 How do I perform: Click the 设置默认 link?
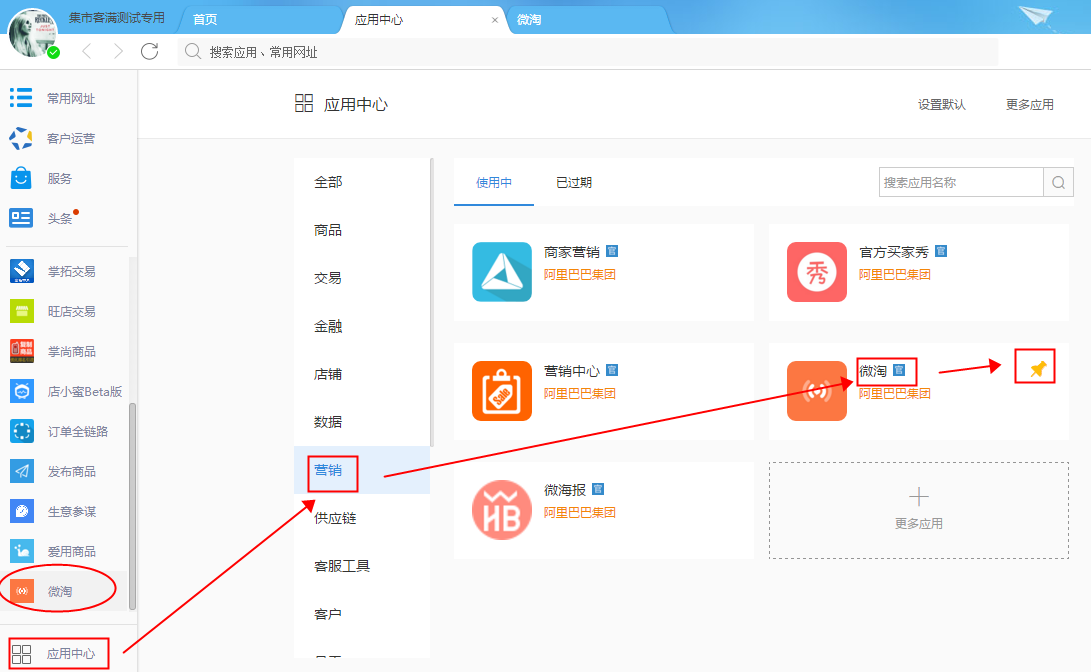pos(941,104)
